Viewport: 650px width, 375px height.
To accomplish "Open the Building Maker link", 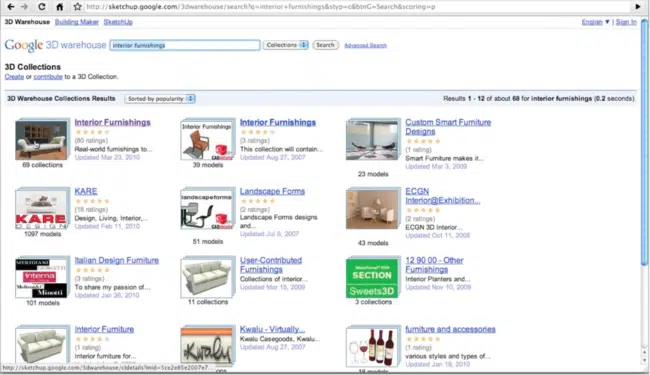I will tap(77, 22).
